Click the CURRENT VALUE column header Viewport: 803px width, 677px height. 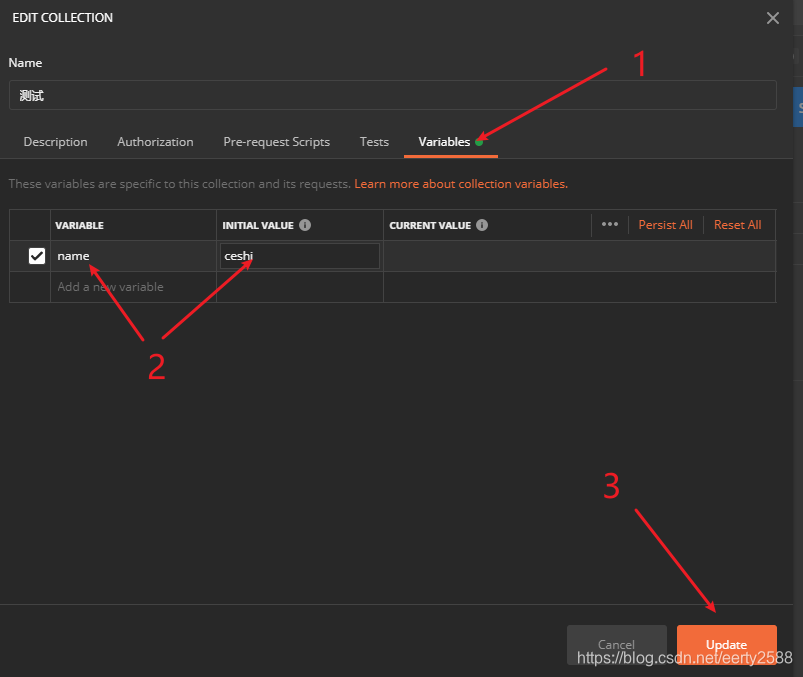pyautogui.click(x=430, y=225)
